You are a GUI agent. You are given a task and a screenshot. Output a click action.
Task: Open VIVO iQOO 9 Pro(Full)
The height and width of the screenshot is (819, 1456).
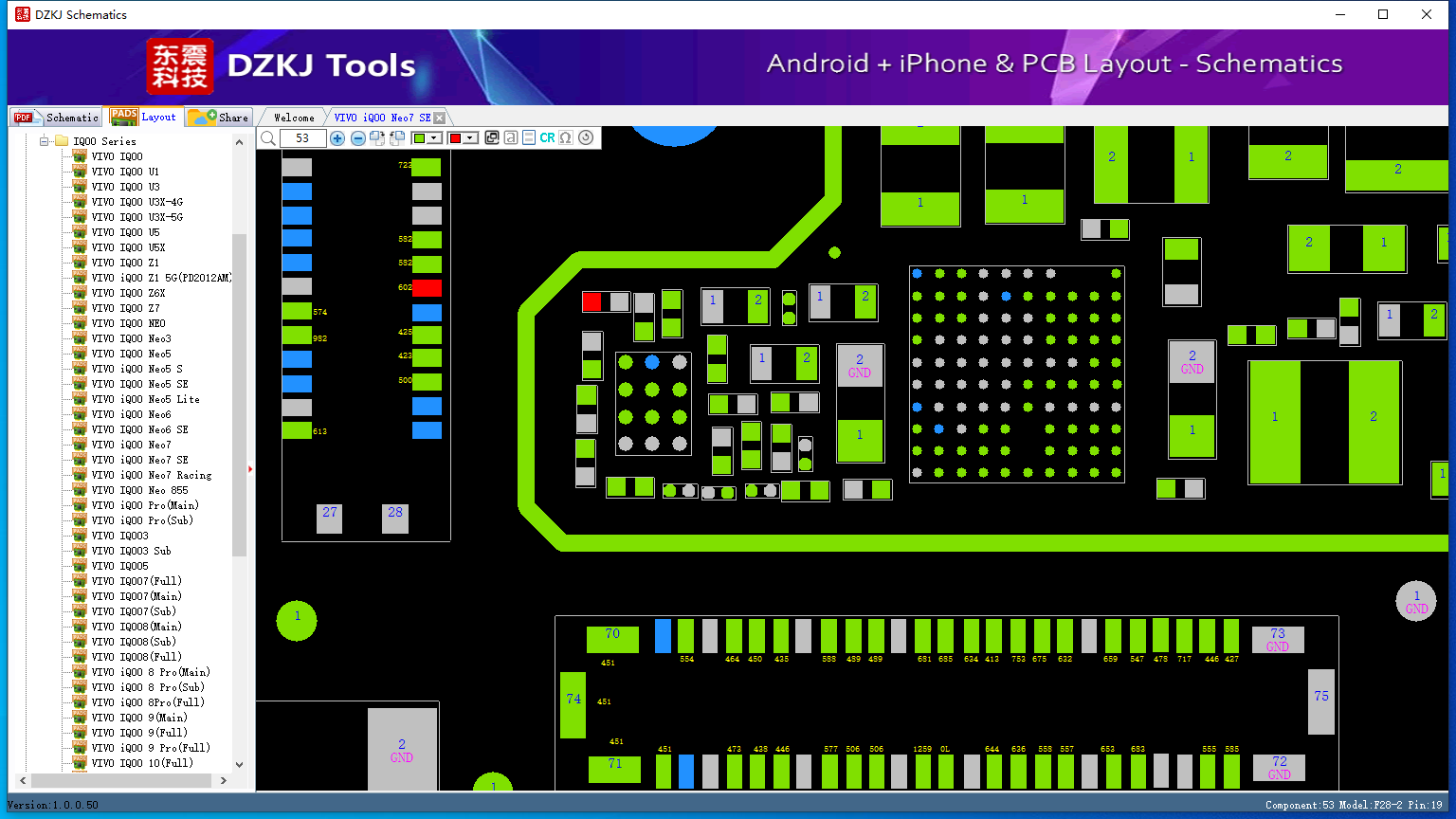pyautogui.click(x=151, y=748)
